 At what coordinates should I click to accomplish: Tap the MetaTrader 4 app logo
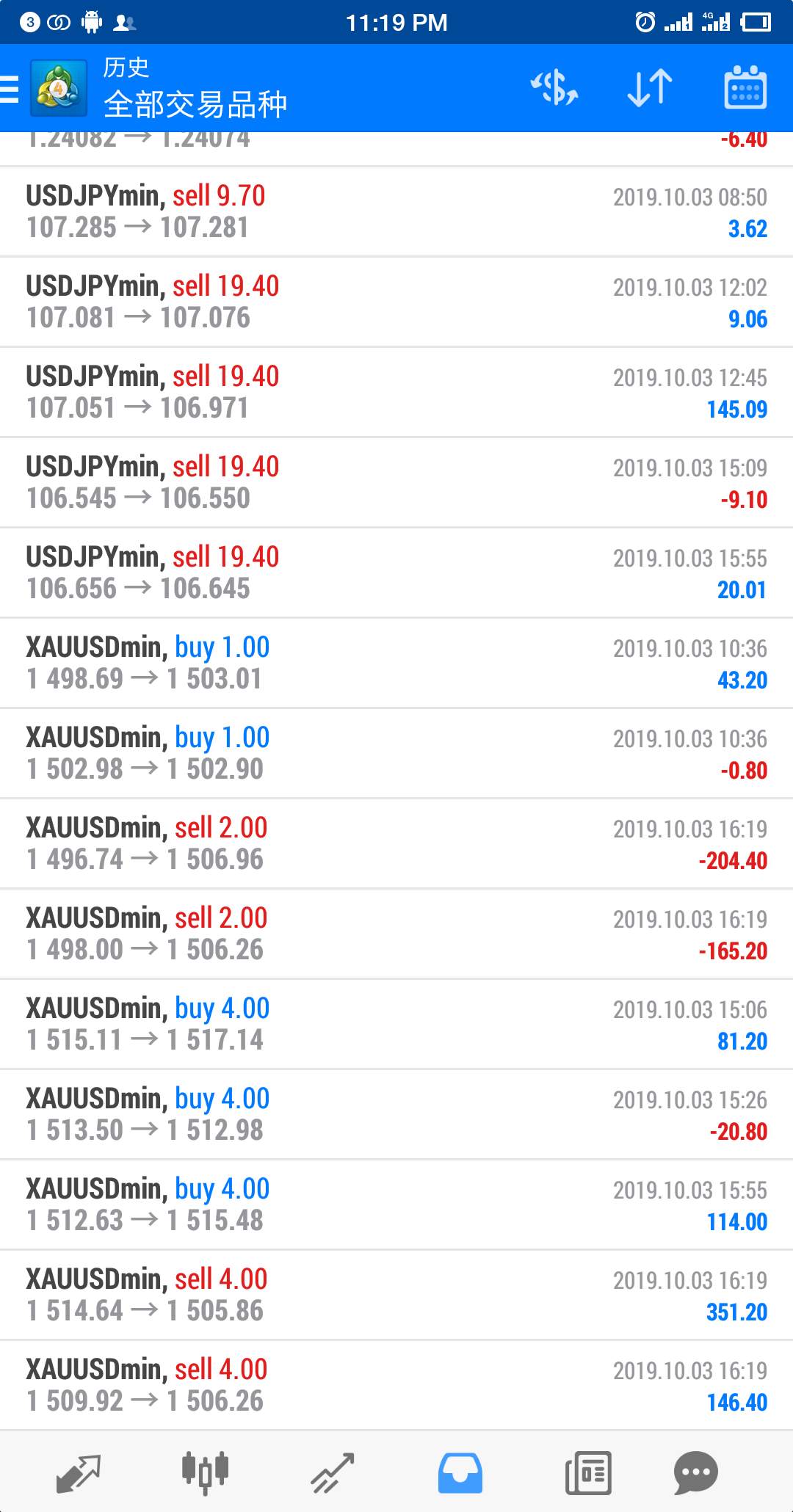[59, 88]
